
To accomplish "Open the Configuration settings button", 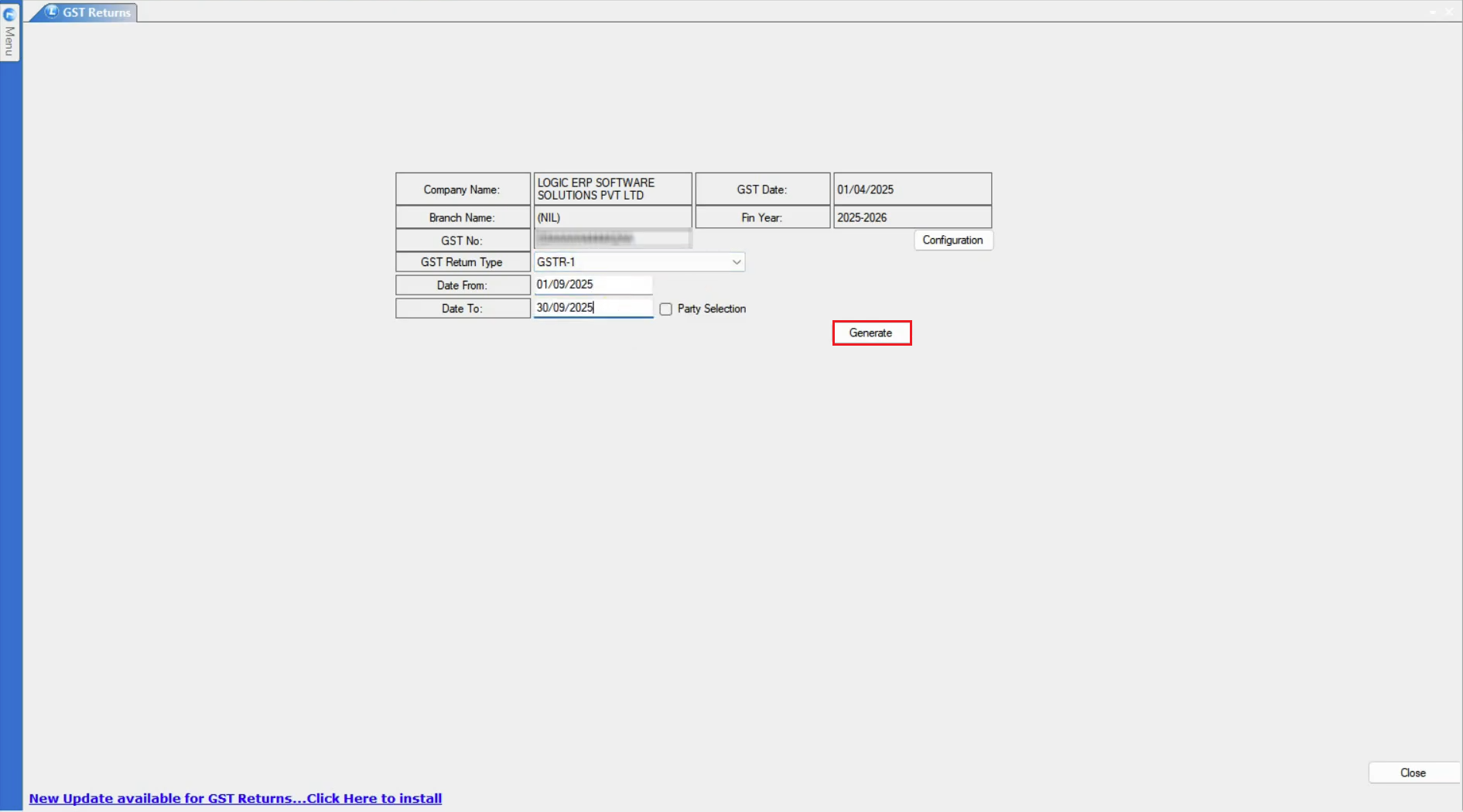I will click(952, 241).
